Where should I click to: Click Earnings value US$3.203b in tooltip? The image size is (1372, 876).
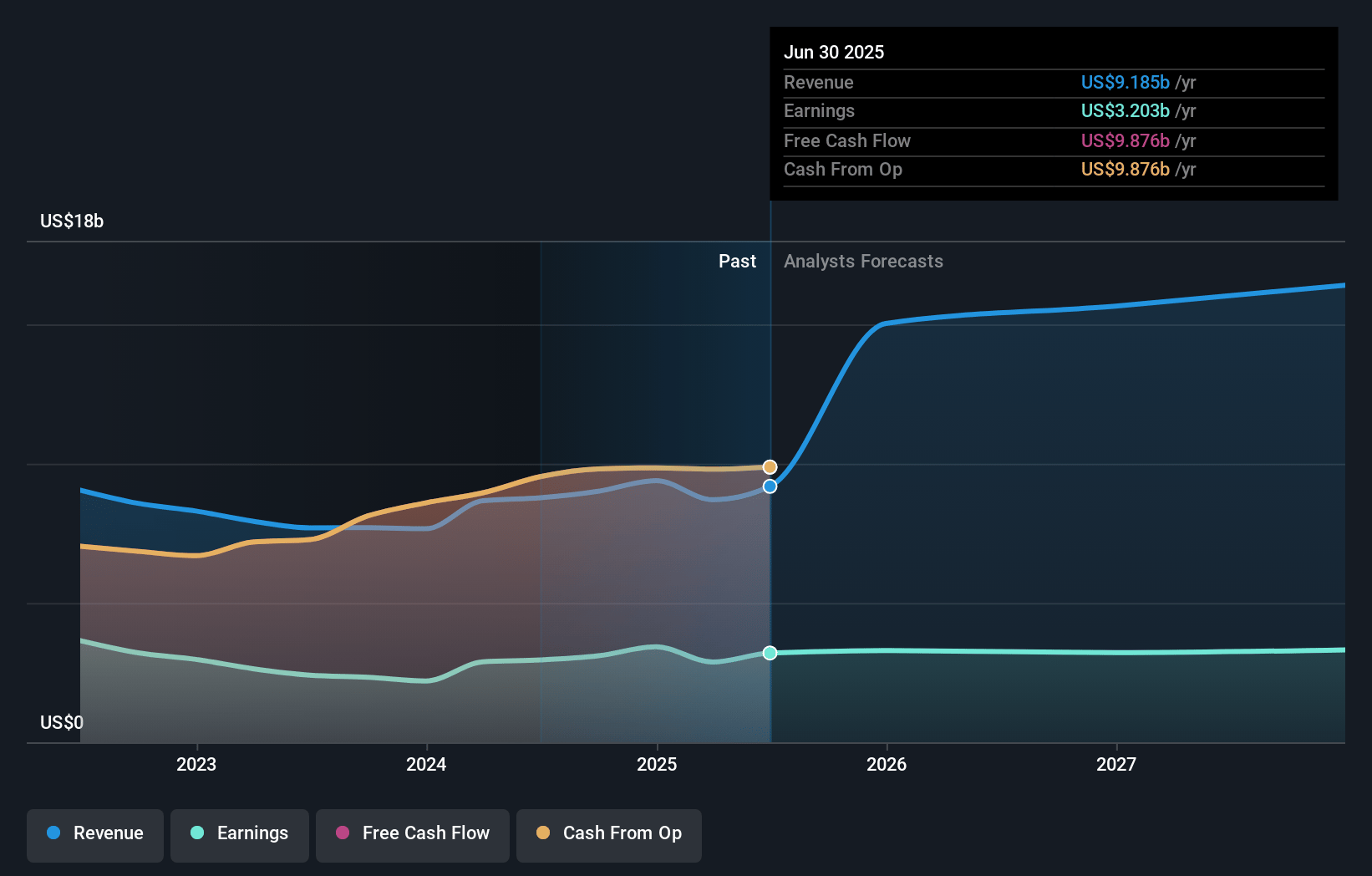1126,110
